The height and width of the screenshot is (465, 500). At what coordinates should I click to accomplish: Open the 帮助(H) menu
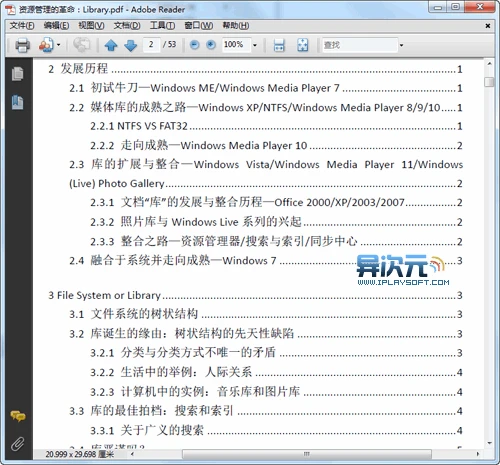236,26
